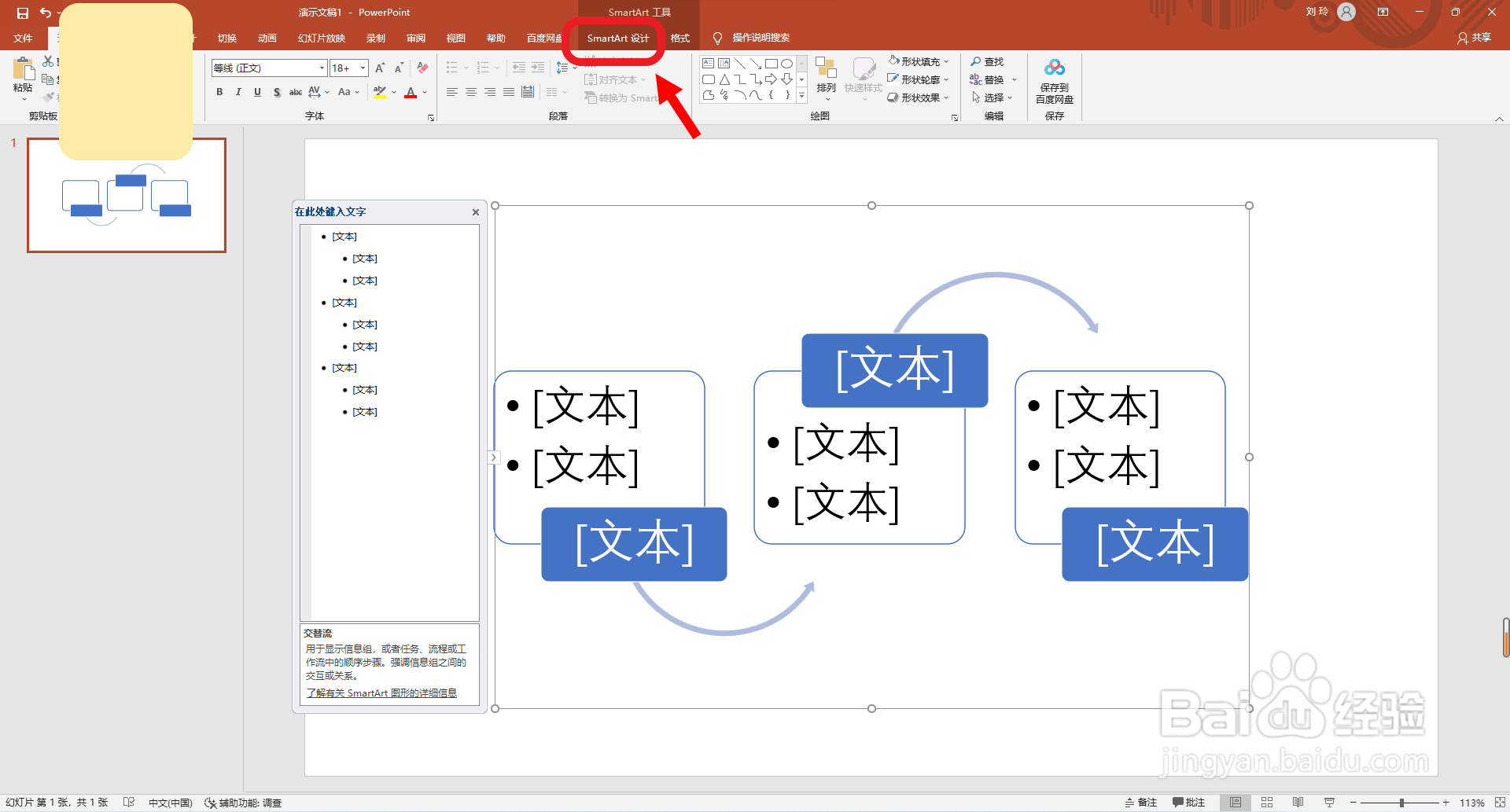Click the distributed alignment icon
This screenshot has height=812, width=1510.
point(528,92)
